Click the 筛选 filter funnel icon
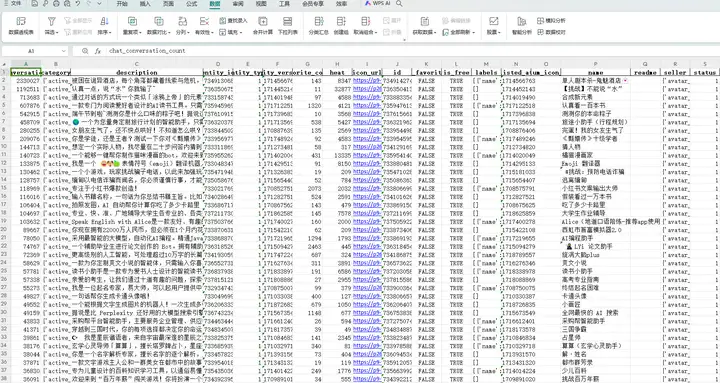Viewport: 720px width, 383px height. [x=51, y=22]
